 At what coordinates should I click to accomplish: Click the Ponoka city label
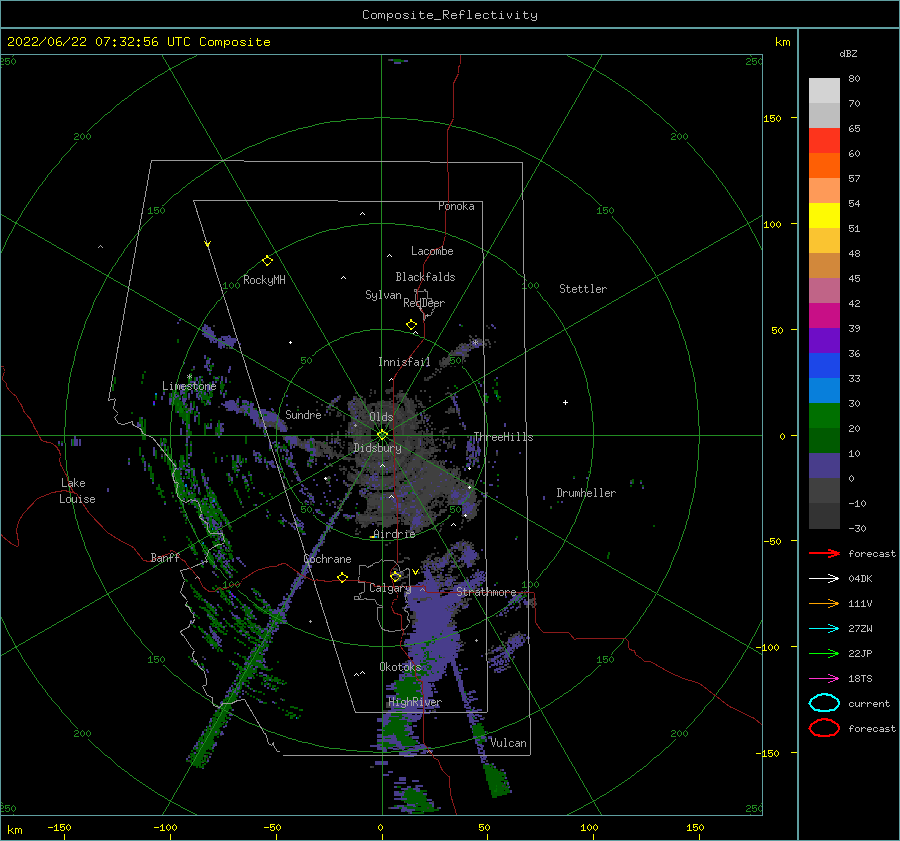[456, 206]
